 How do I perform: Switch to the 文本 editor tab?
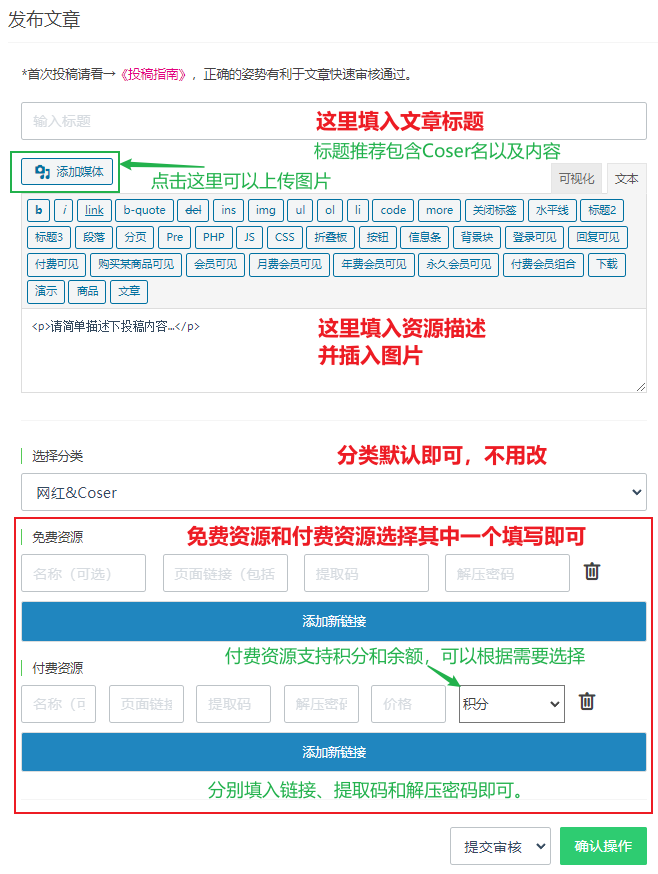coord(626,178)
